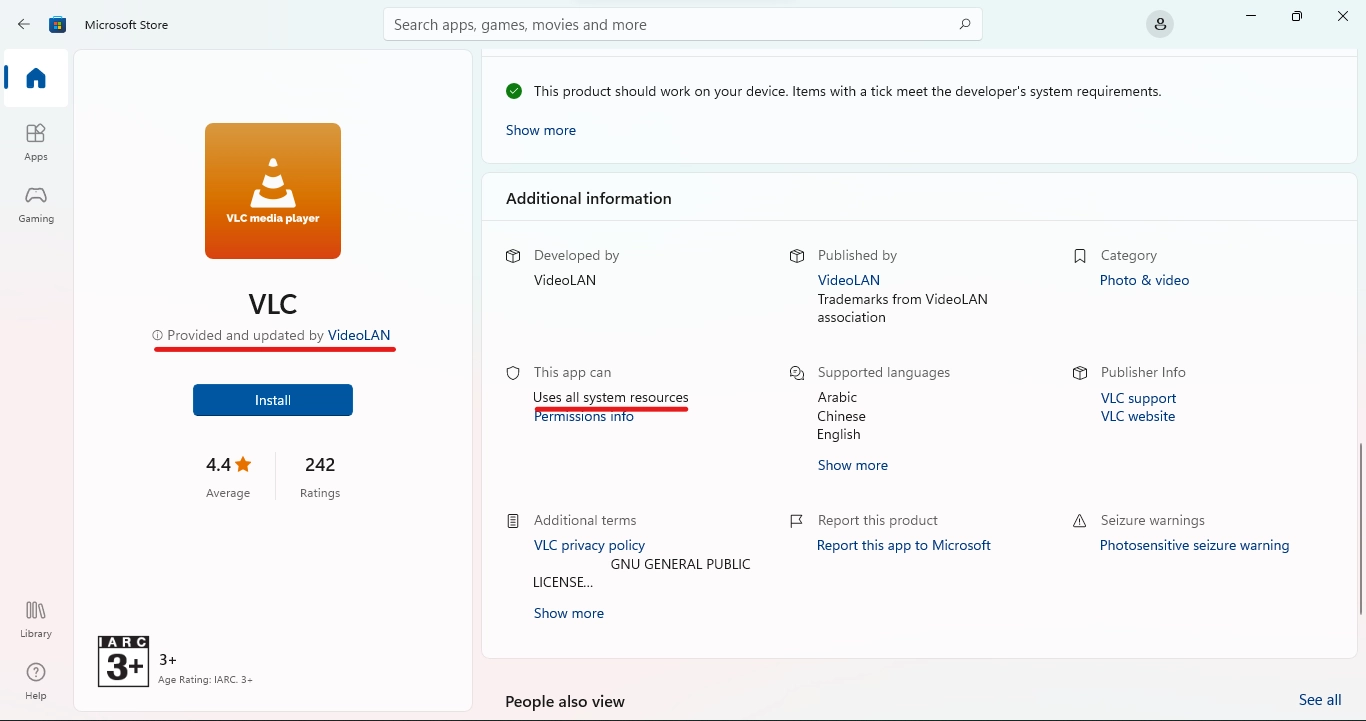1366x721 pixels.
Task: Expand Show more under Supported languages
Action: coord(853,466)
